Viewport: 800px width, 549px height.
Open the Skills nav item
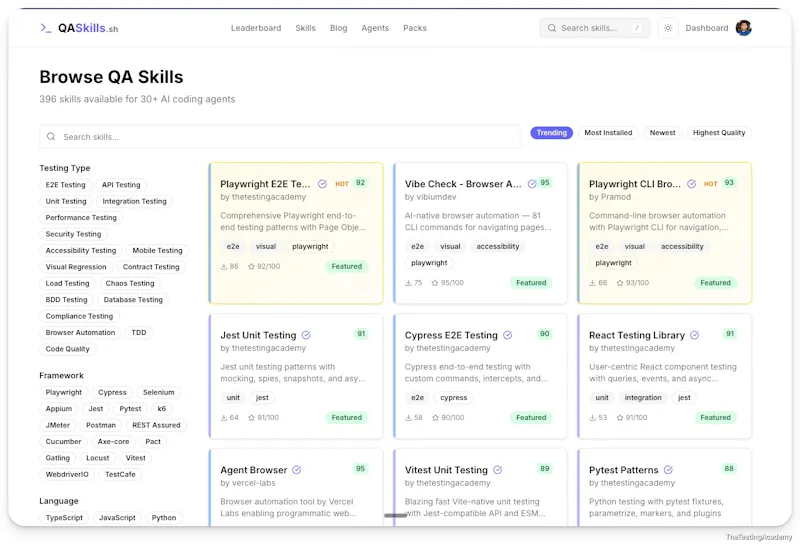[305, 28]
